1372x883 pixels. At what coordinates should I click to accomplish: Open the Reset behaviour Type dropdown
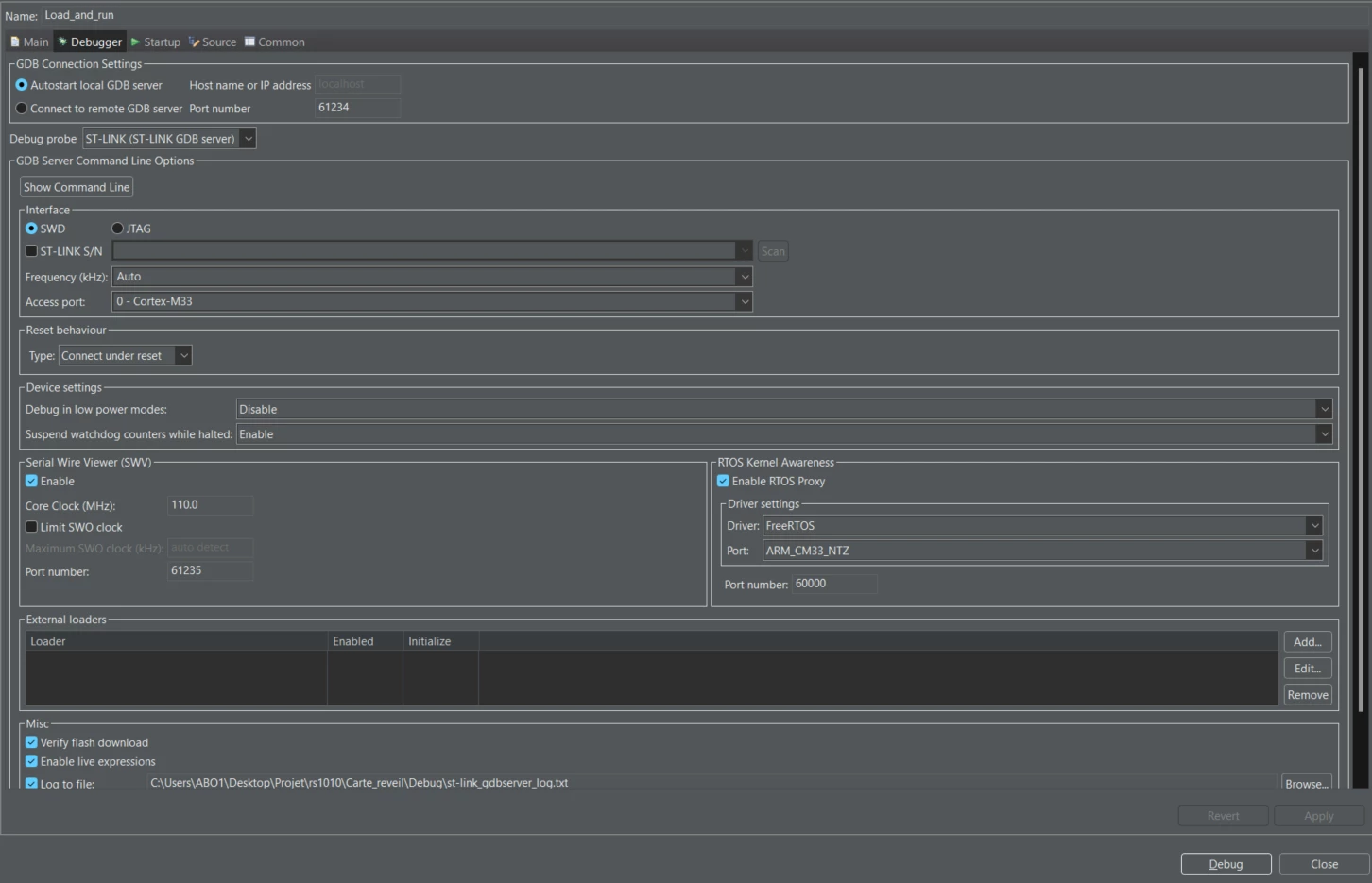pos(125,356)
